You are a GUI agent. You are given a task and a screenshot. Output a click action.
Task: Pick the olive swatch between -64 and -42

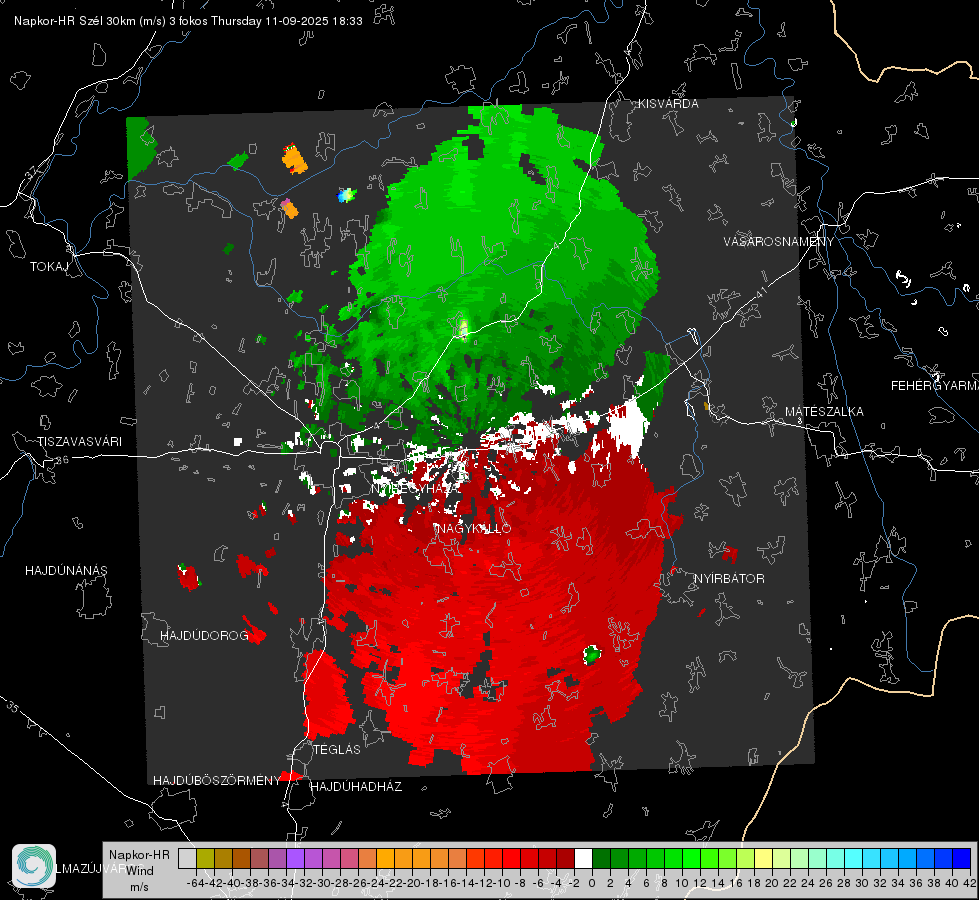click(x=205, y=858)
